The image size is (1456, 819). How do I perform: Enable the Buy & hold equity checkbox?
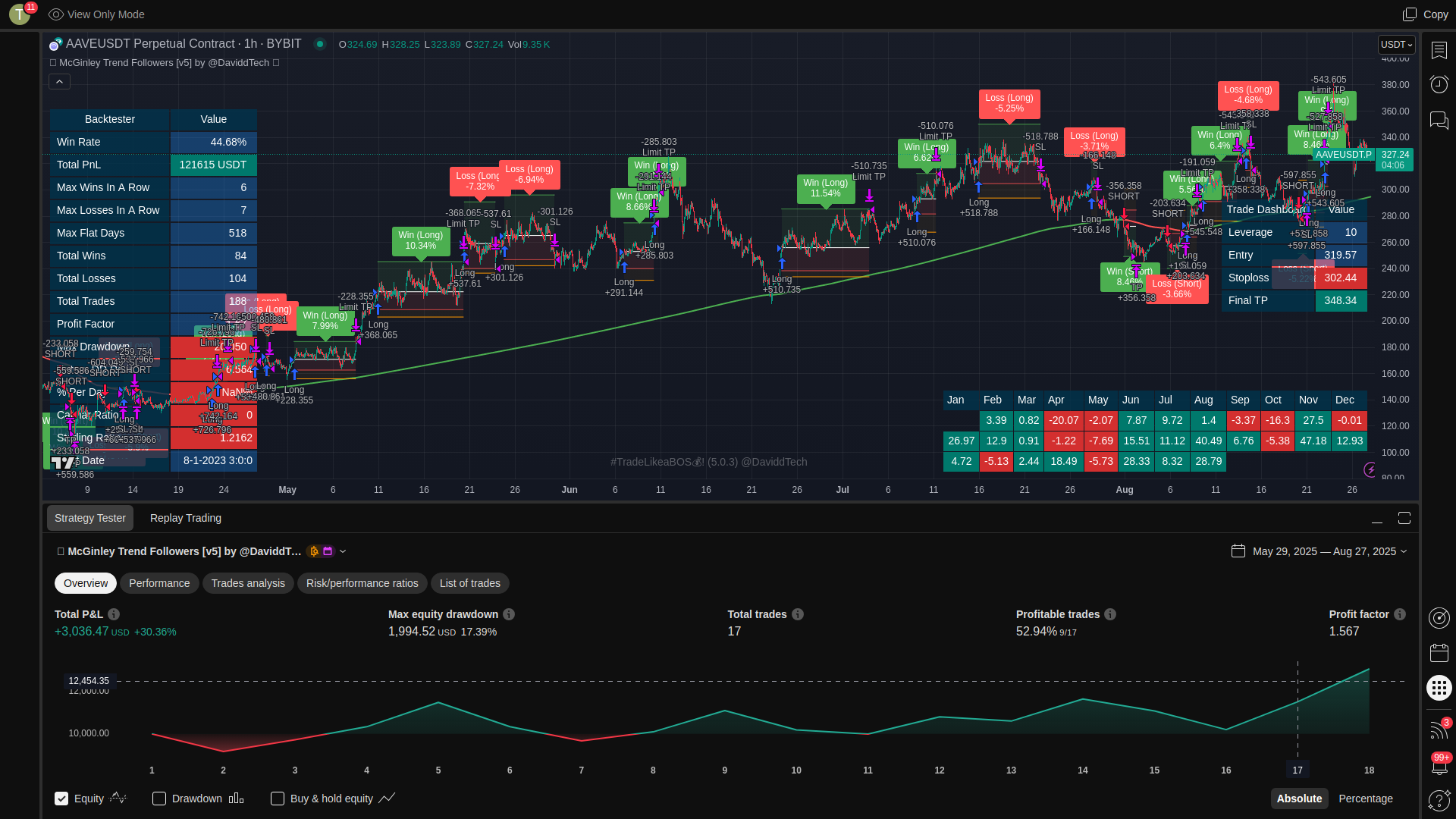278,799
